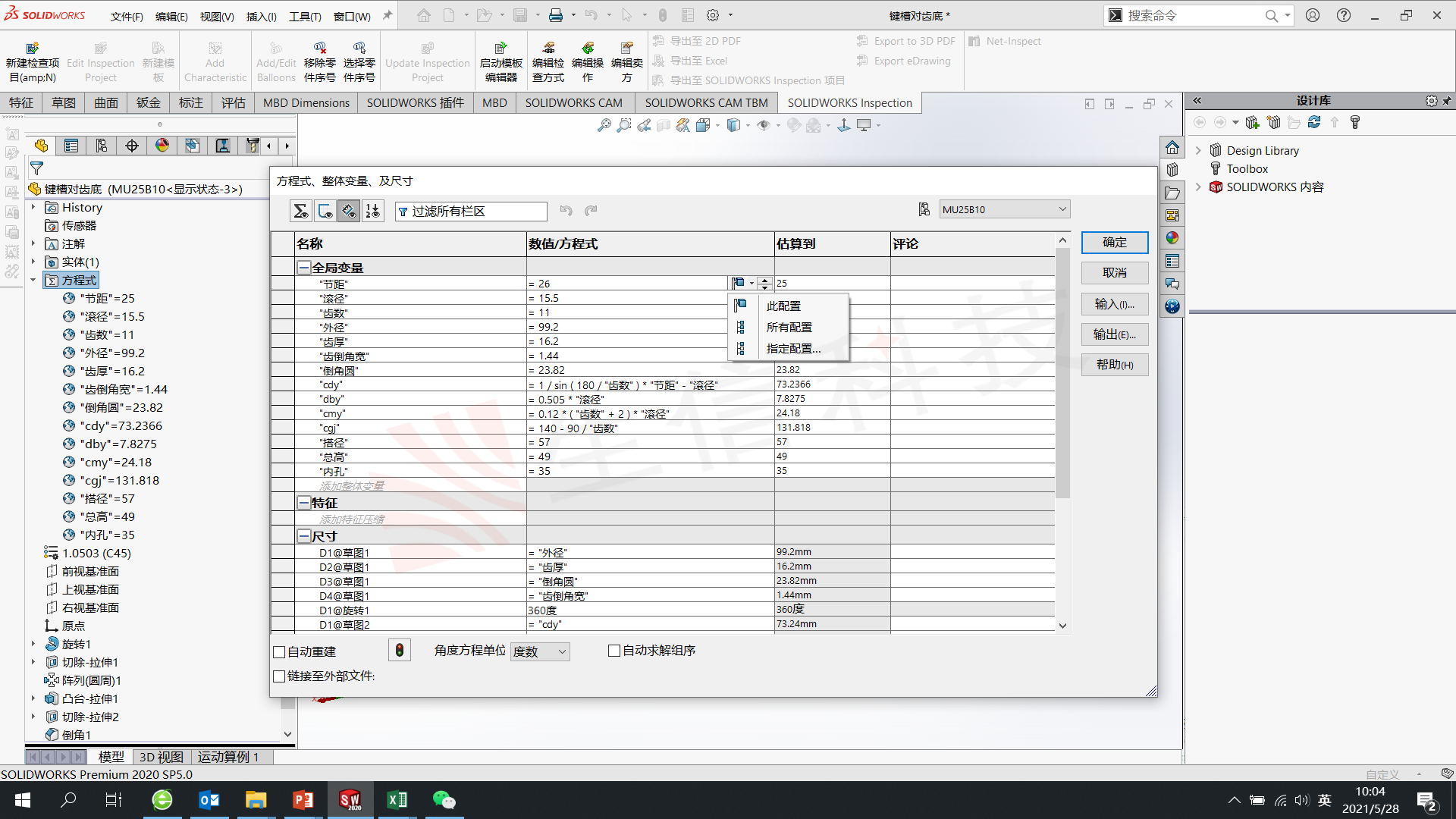Click 新建检查项目 in Inspection ribbon
Screen dimensions: 1456x819
[33, 62]
